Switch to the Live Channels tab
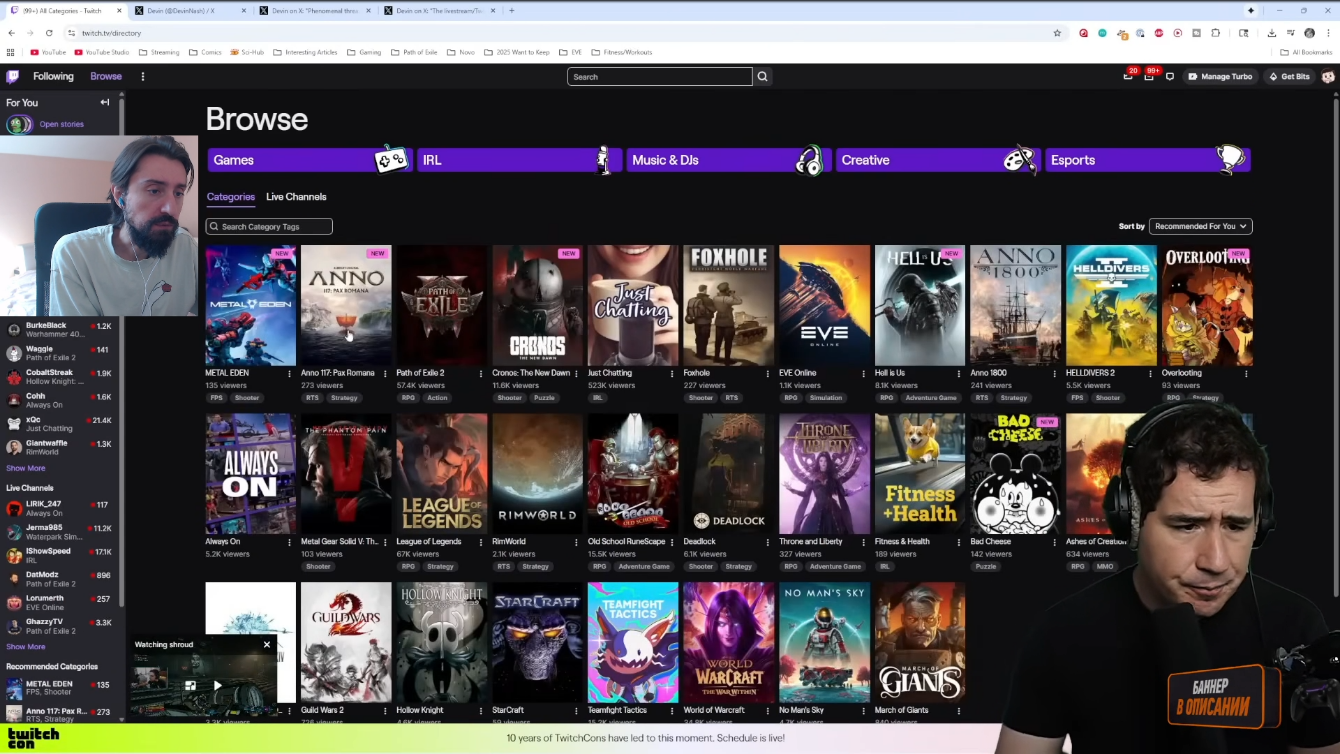 pyautogui.click(x=296, y=197)
